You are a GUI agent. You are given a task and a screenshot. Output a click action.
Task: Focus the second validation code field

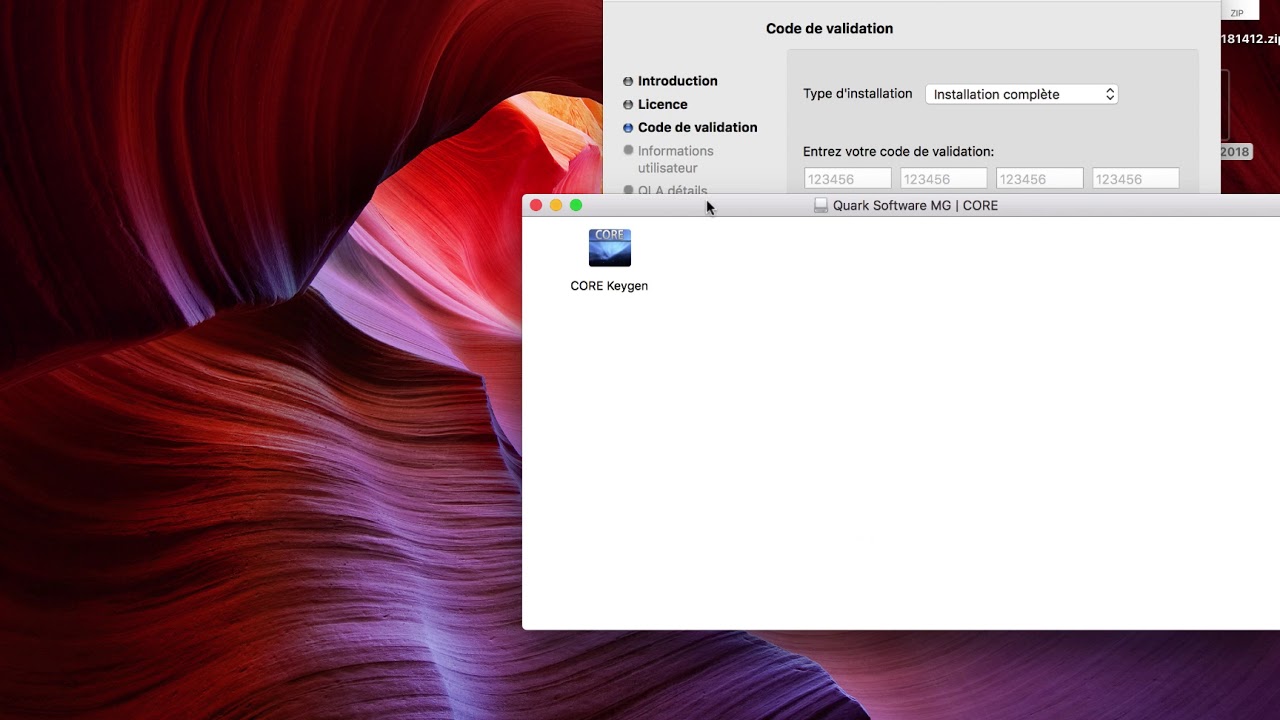pyautogui.click(x=943, y=179)
